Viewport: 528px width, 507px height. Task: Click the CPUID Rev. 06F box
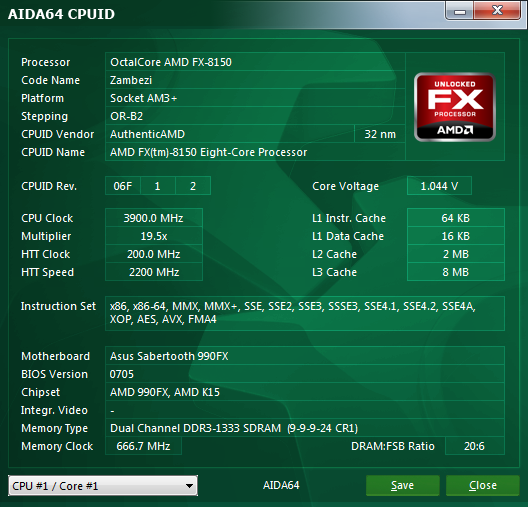(123, 186)
